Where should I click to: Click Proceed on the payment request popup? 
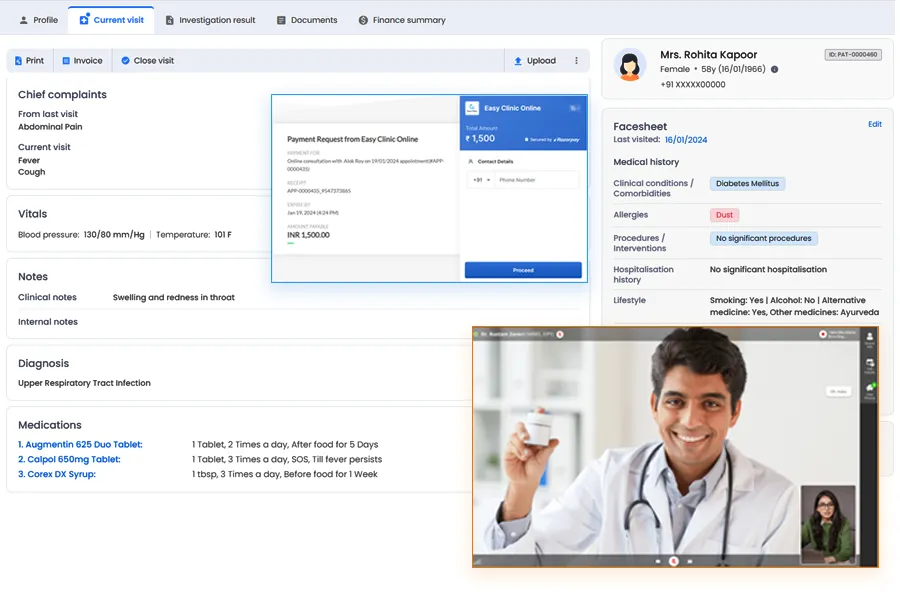click(523, 270)
